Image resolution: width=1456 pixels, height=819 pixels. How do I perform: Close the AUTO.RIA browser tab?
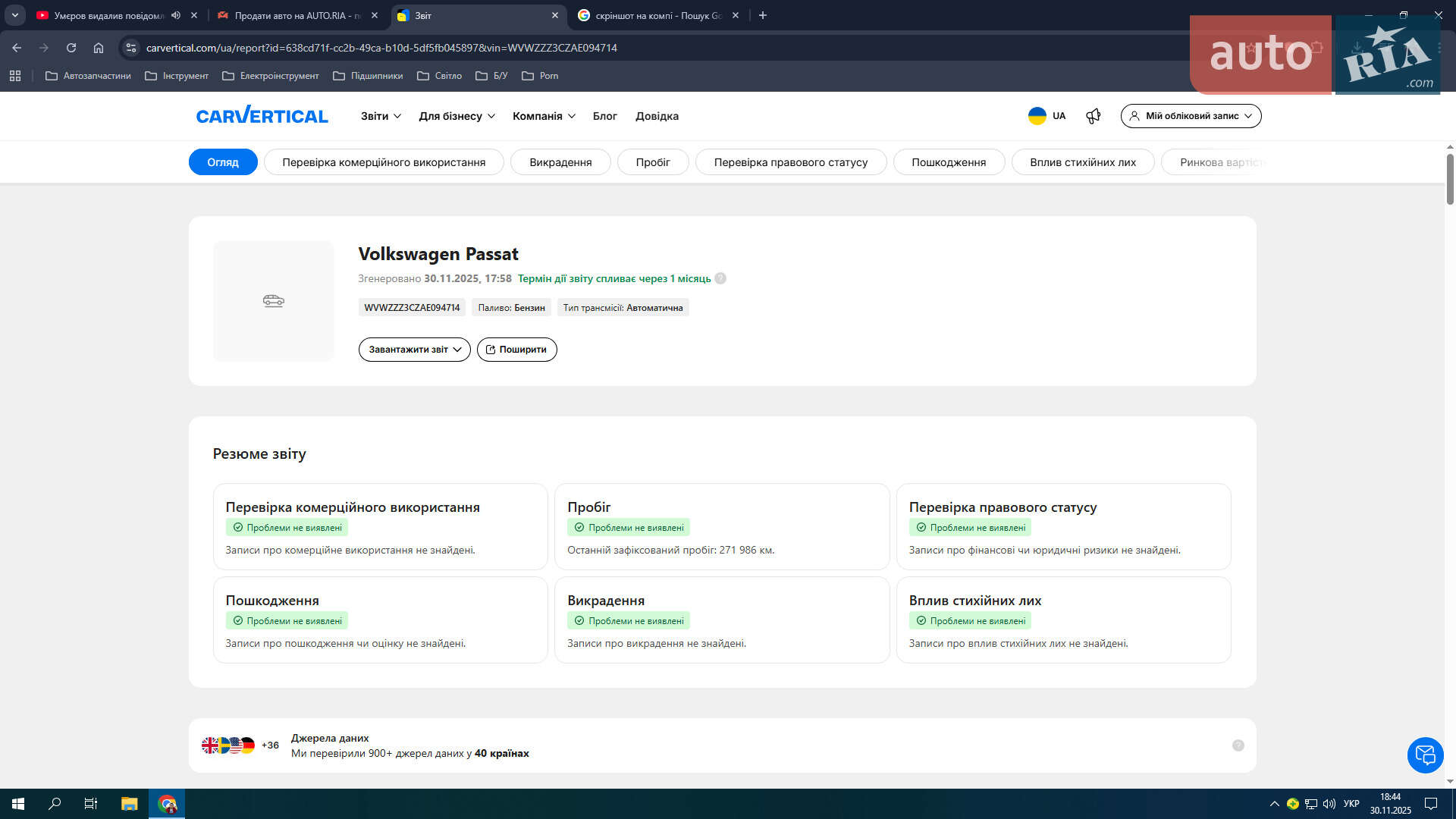(x=375, y=15)
